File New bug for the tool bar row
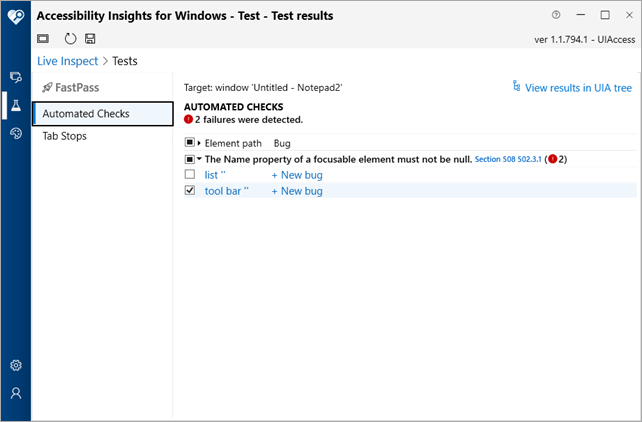 [x=297, y=191]
